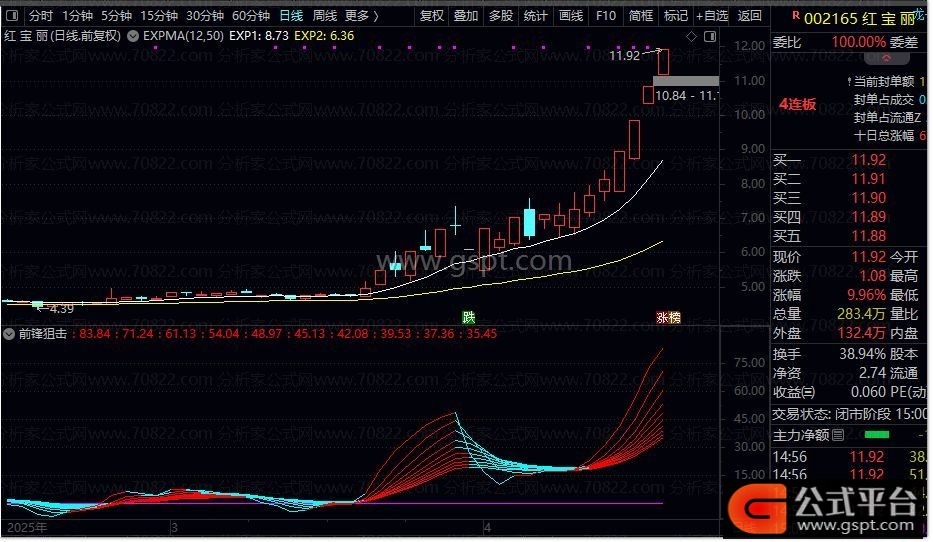Click 现价 value 11.92
This screenshot has height=542, width=933.
tap(868, 257)
